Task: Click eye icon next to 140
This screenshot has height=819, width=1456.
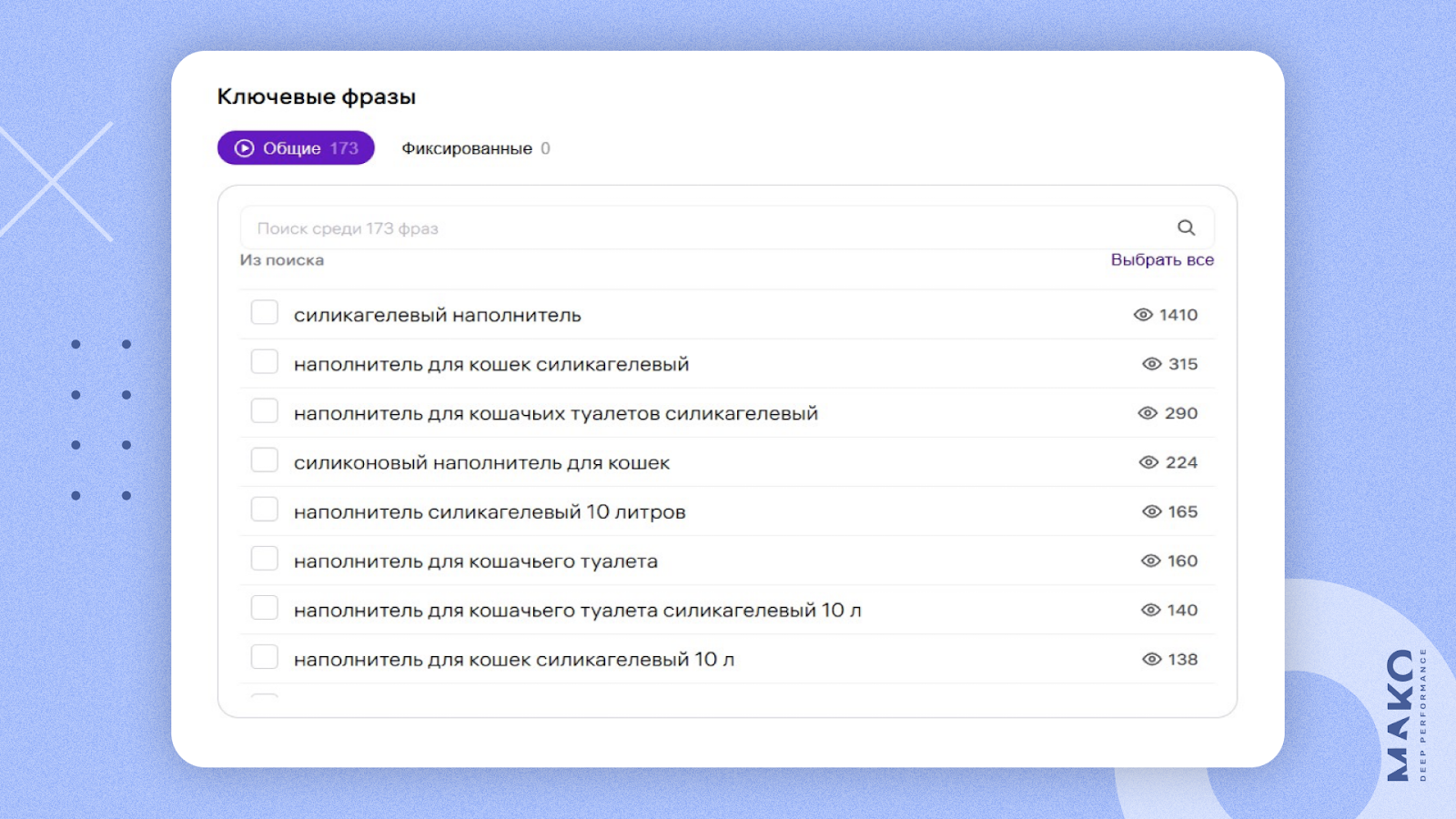Action: coord(1151,610)
